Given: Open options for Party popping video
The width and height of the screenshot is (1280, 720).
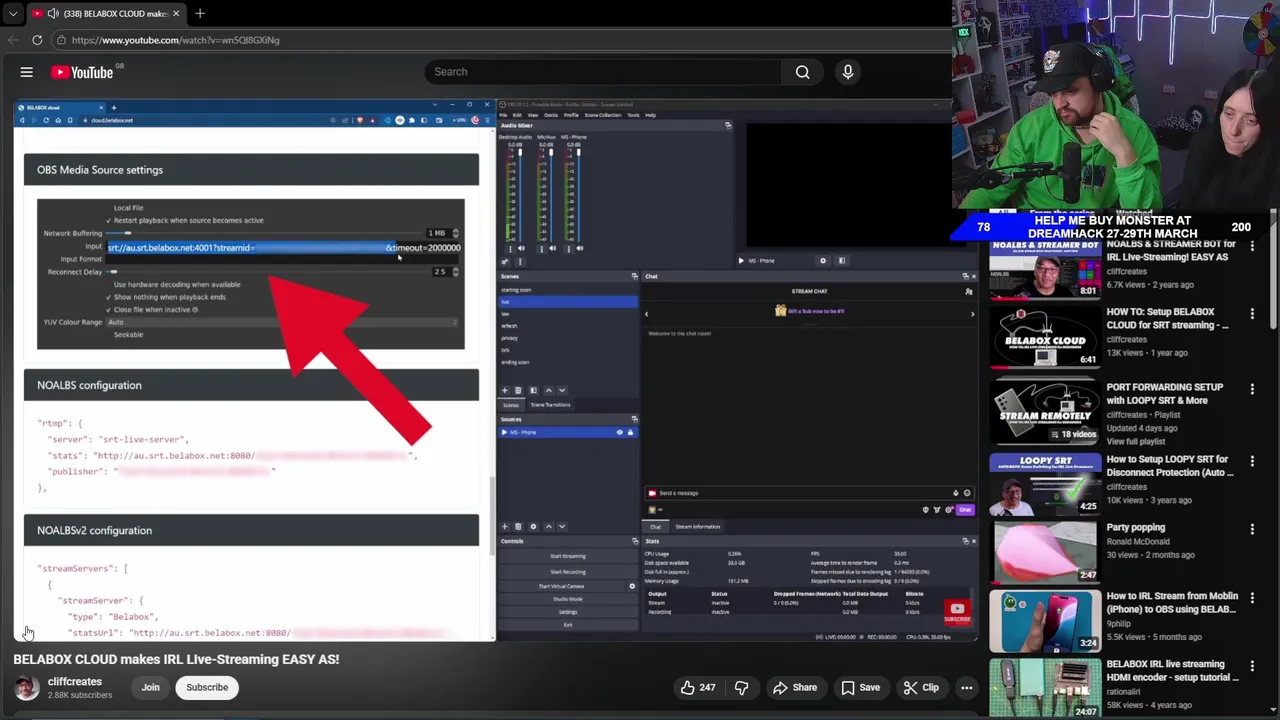Looking at the screenshot, I should (1252, 528).
